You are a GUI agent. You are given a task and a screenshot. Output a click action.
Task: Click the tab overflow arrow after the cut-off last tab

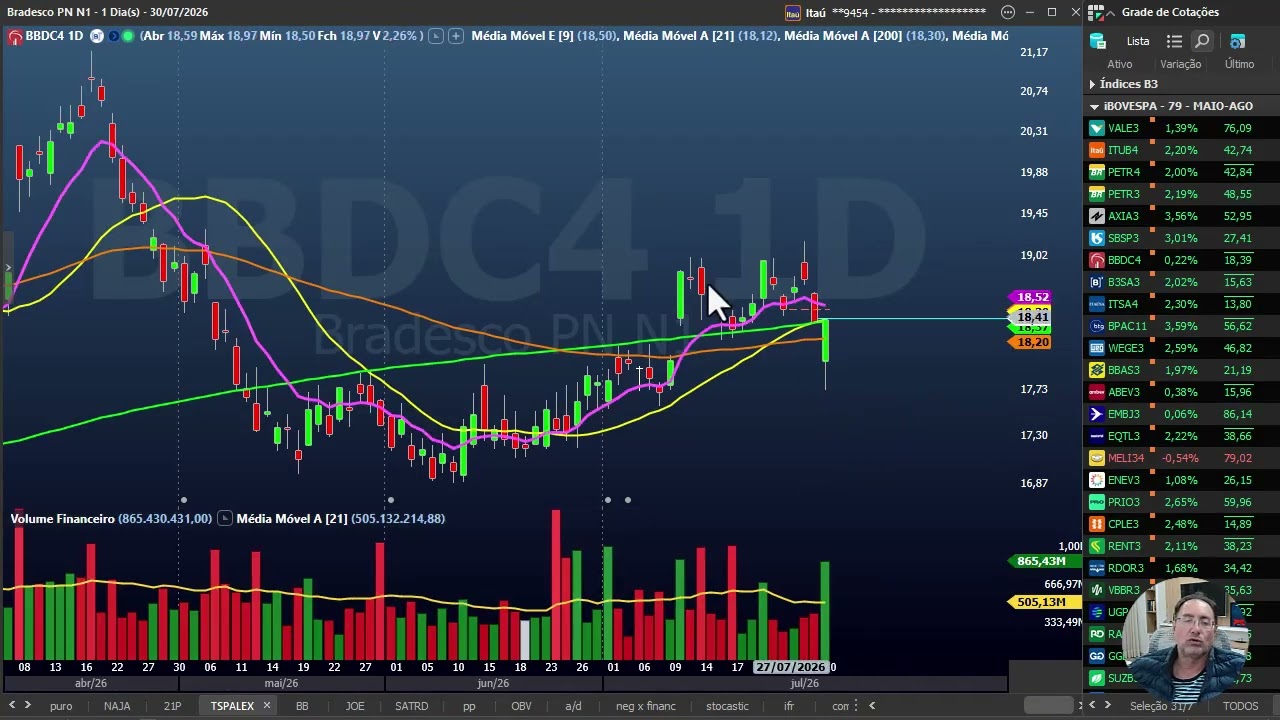871,706
